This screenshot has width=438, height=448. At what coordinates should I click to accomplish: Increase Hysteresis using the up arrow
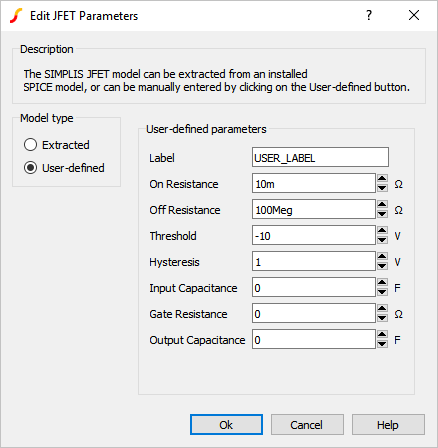(x=382, y=256)
